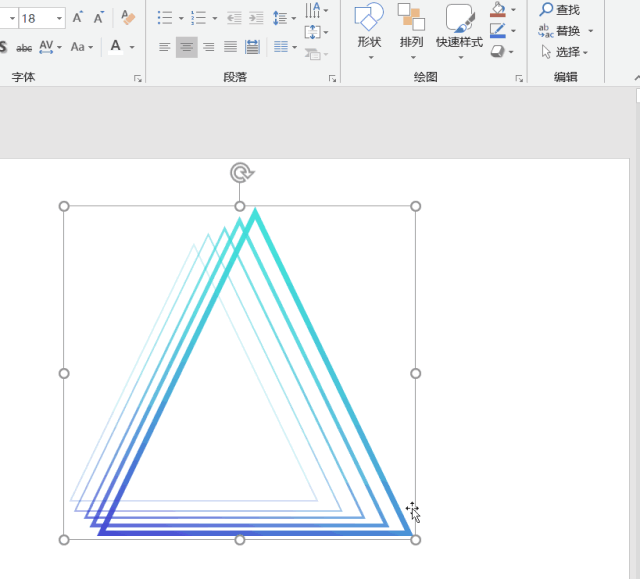Select the largest outer triangle outline
This screenshot has height=579, width=640.
coord(335,371)
